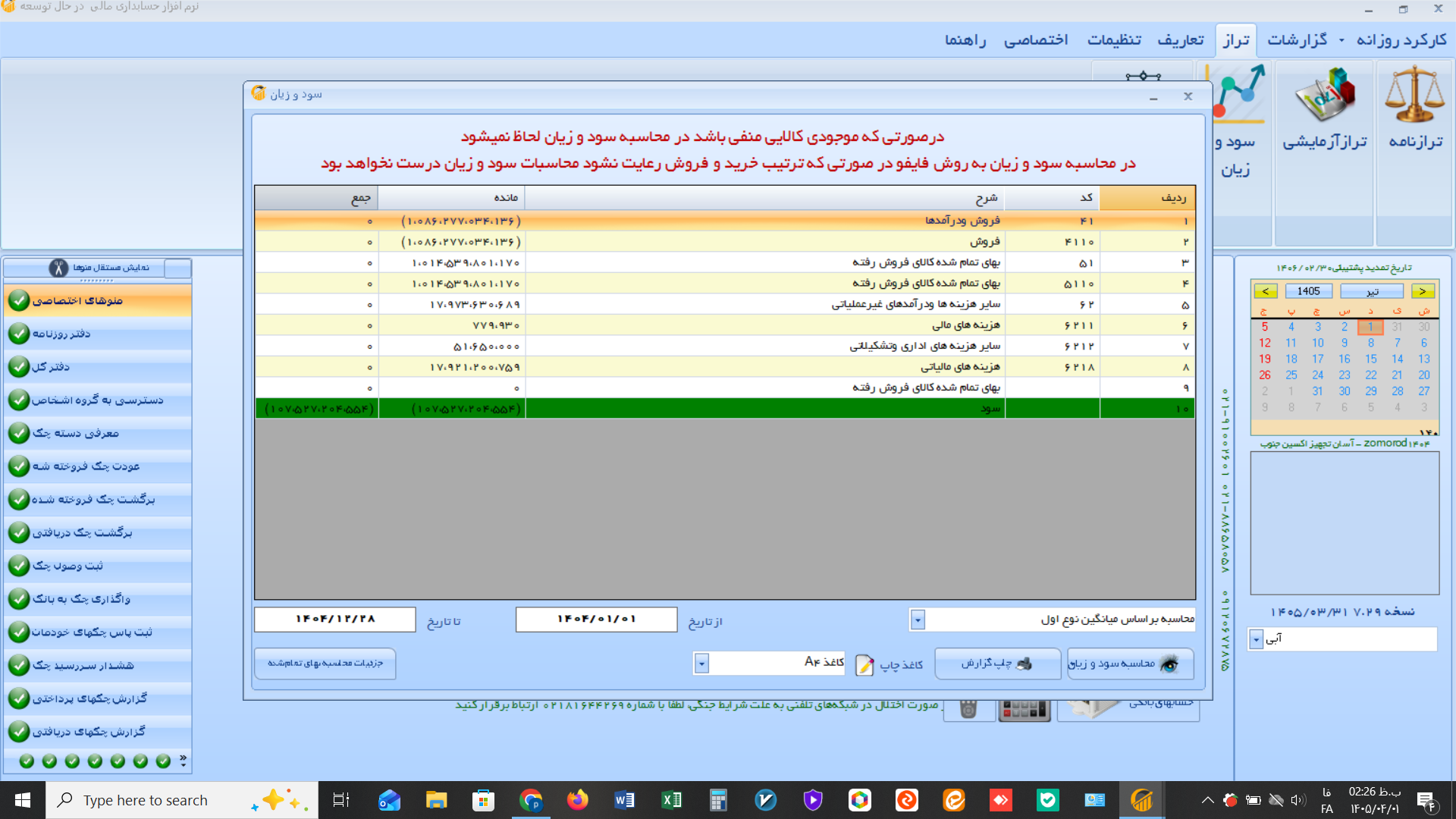Open دسترسی به گروه اشخاص from side menu

(x=98, y=400)
